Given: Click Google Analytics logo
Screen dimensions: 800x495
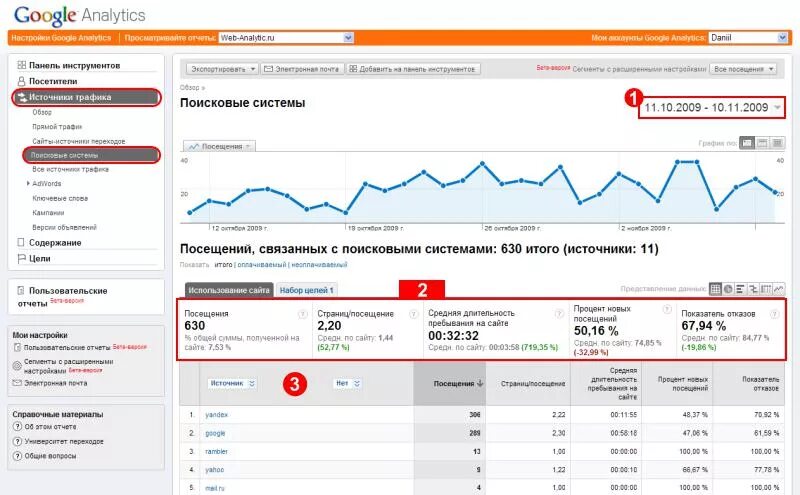Looking at the screenshot, I should [x=80, y=16].
